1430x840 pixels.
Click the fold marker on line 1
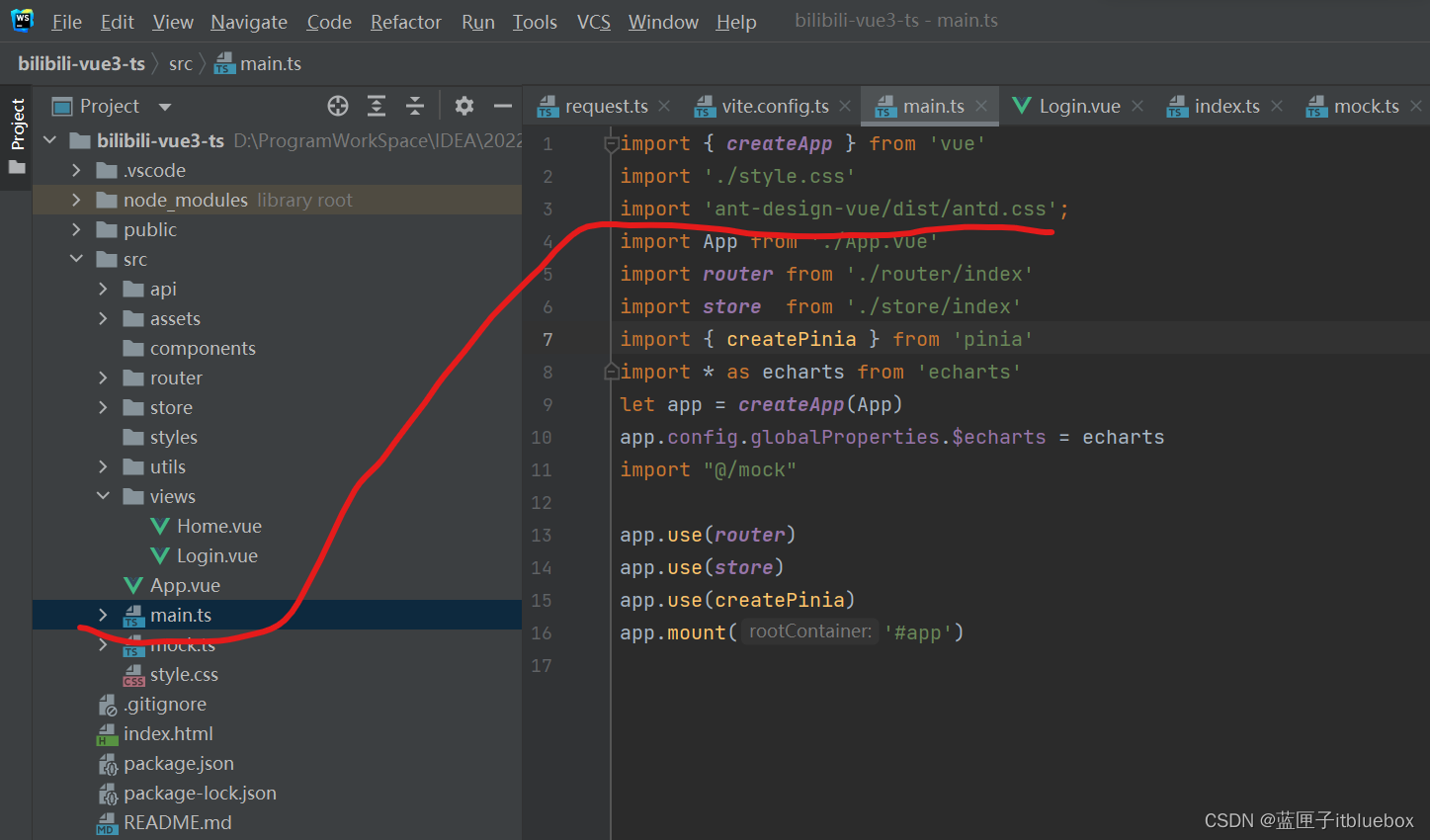(x=611, y=144)
